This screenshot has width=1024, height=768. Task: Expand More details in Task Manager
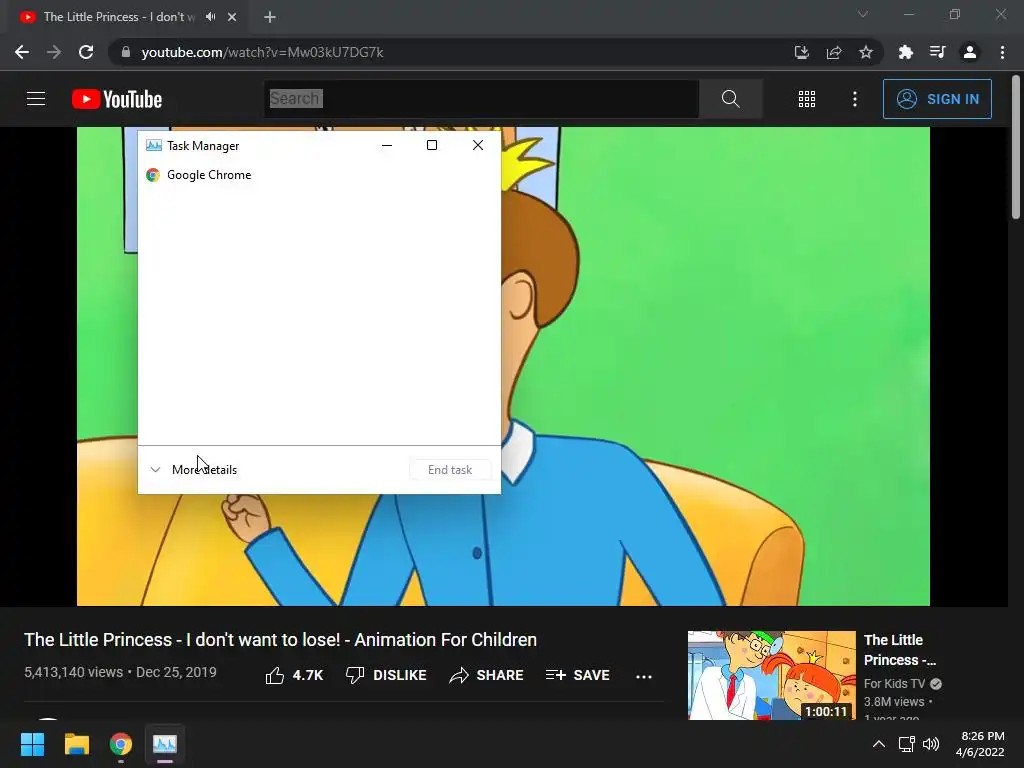pyautogui.click(x=194, y=470)
